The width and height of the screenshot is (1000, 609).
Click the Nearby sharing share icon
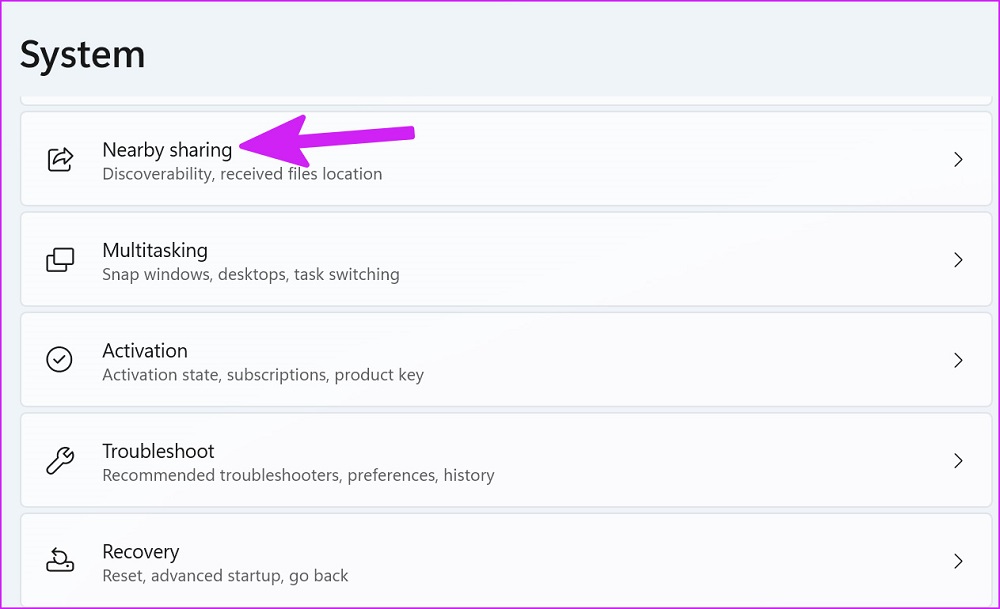(60, 159)
